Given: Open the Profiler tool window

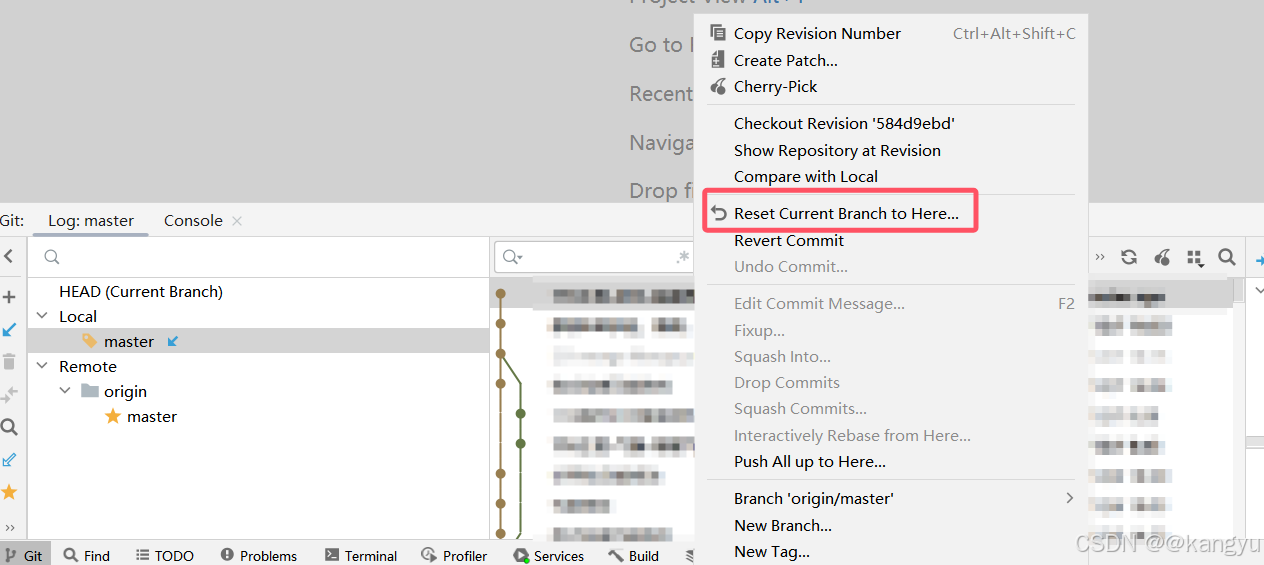Looking at the screenshot, I should point(455,555).
